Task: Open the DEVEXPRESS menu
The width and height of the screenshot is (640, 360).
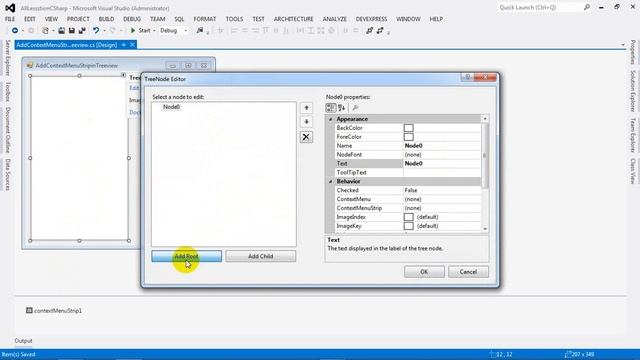Action: coord(371,19)
